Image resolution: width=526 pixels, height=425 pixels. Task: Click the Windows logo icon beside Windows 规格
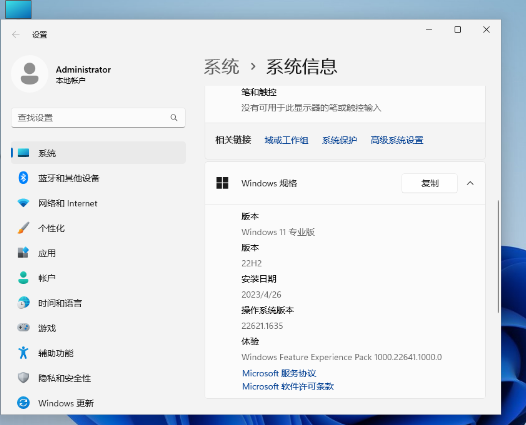point(222,183)
